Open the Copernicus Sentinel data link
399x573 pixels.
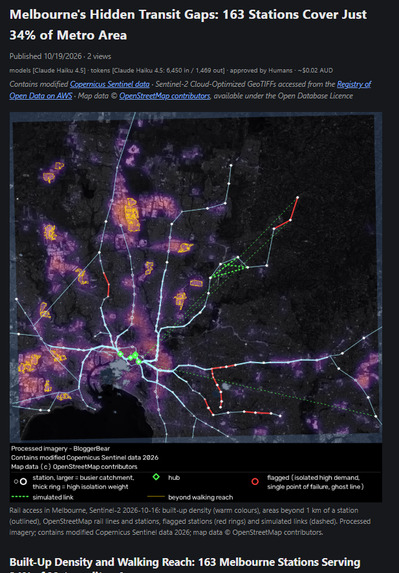pos(110,84)
